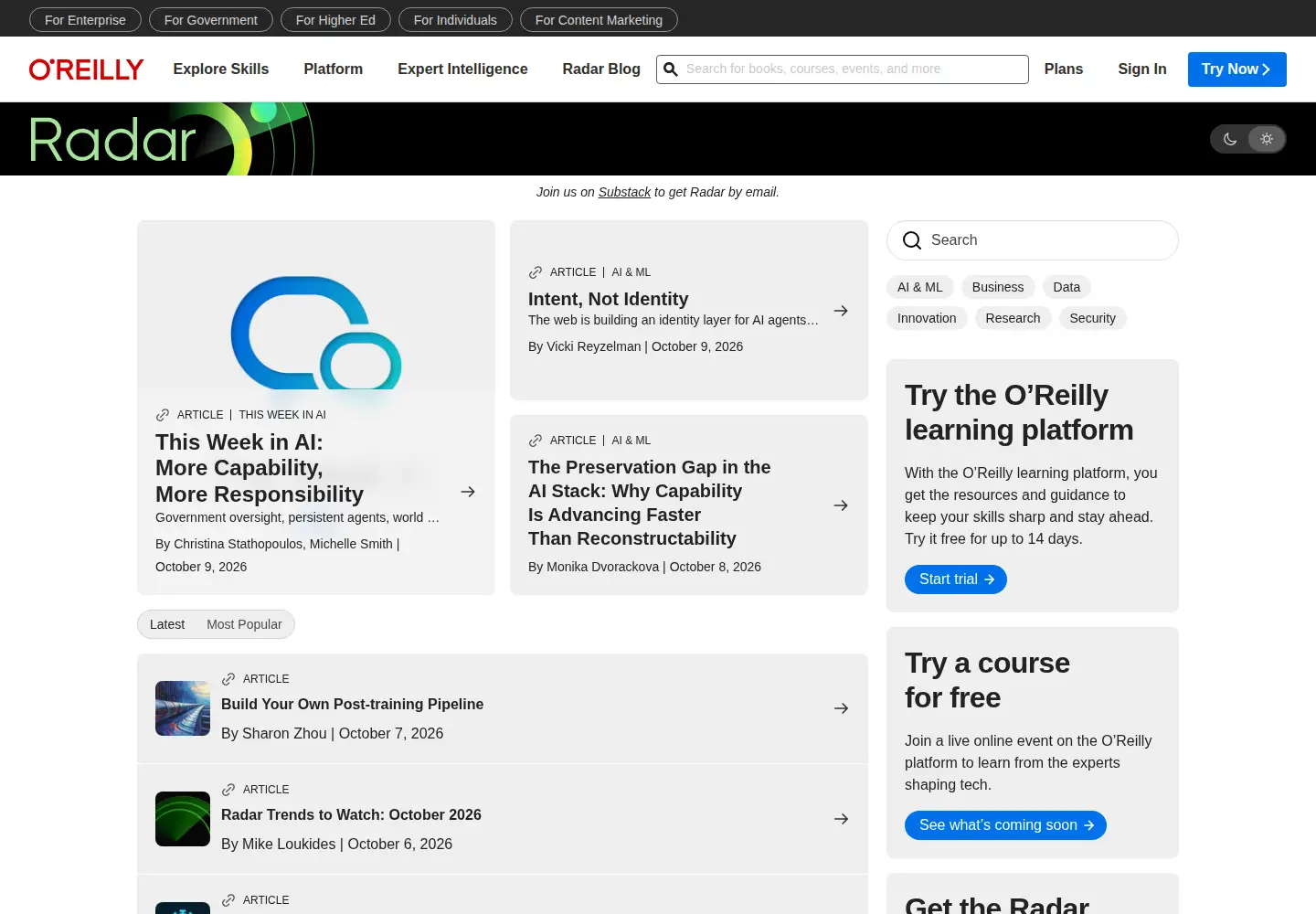Filter by Research topic
Viewport: 1316px width, 914px height.
click(1013, 318)
